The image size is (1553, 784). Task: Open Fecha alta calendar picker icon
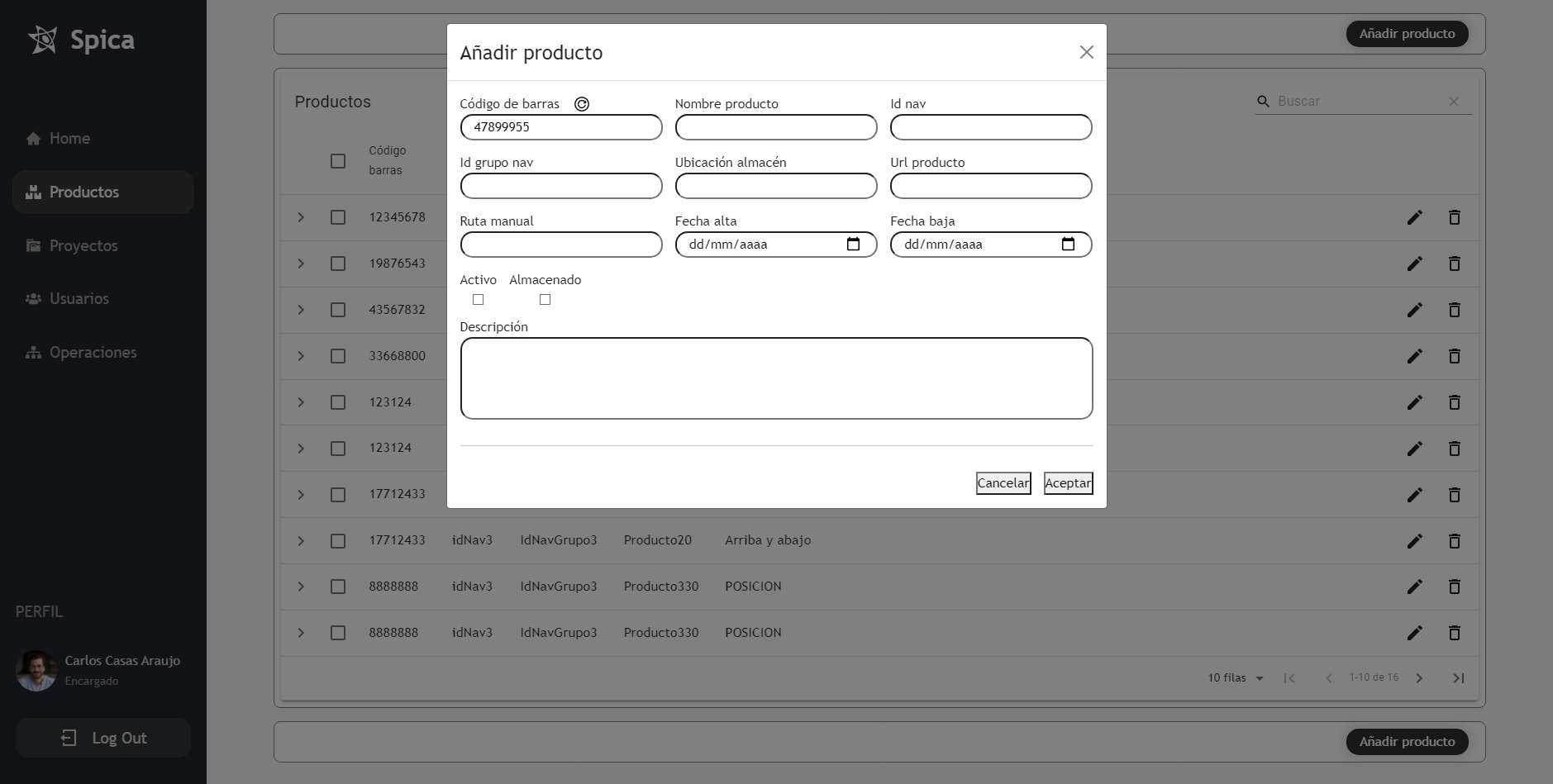point(854,245)
